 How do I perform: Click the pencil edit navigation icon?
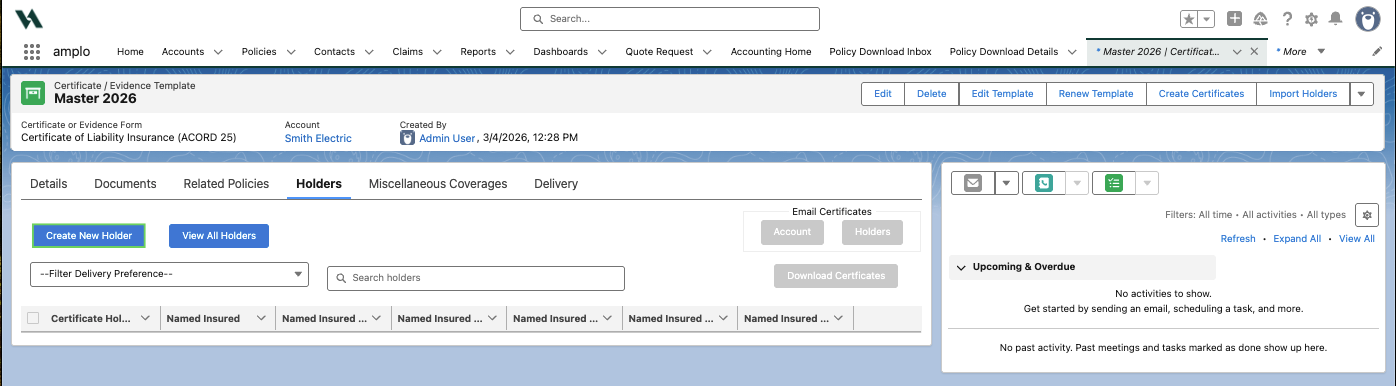pos(1377,52)
